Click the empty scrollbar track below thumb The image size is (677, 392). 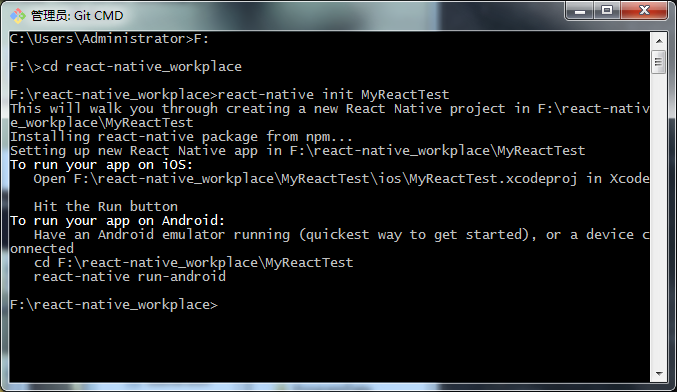(659, 220)
